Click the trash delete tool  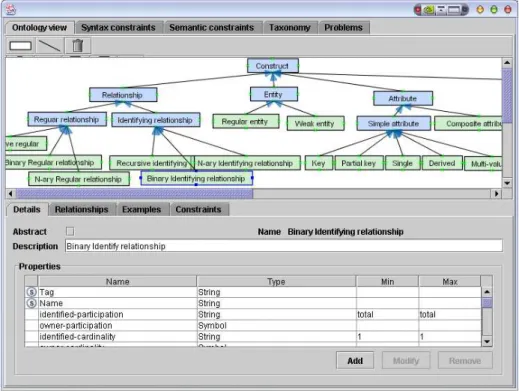point(77,46)
